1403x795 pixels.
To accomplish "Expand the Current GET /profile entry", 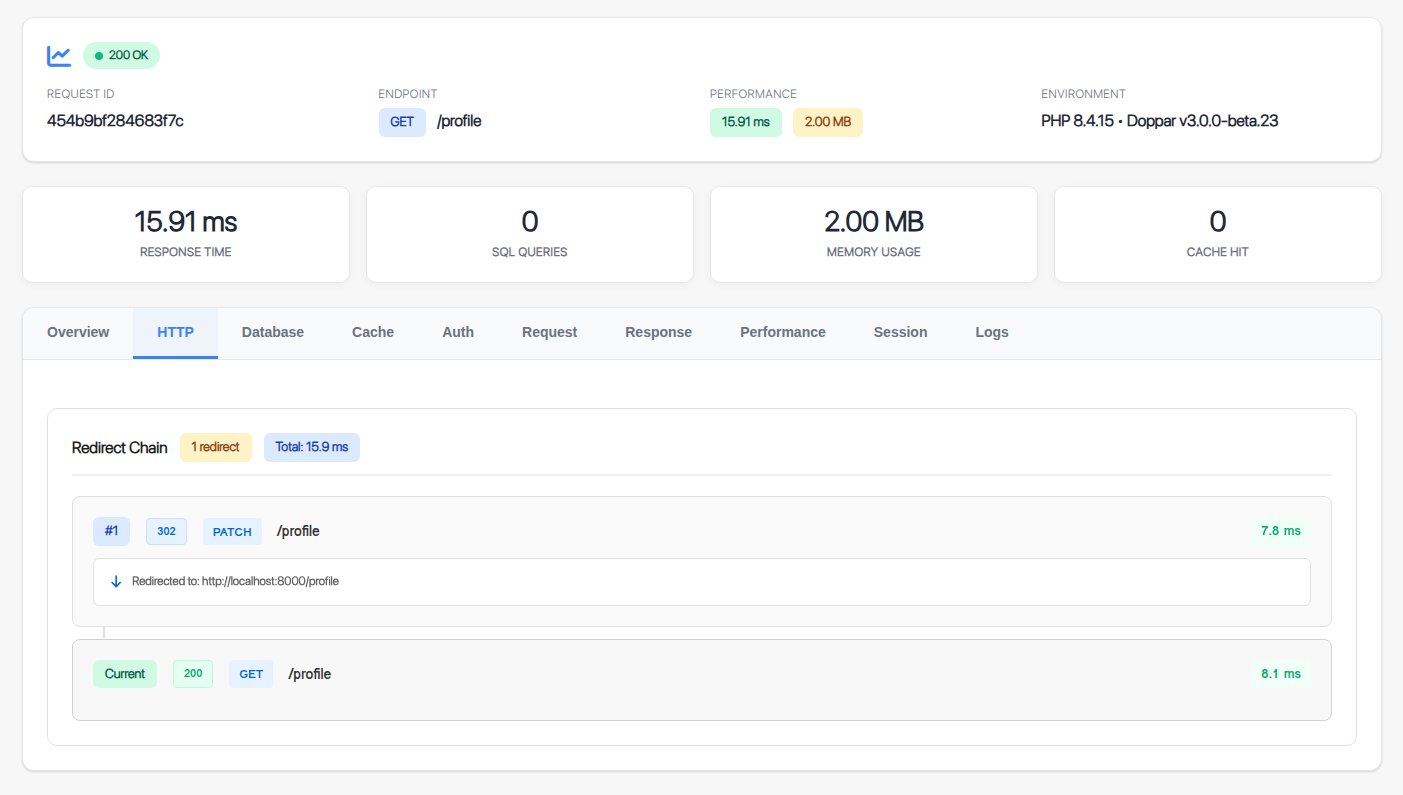I will coord(700,674).
